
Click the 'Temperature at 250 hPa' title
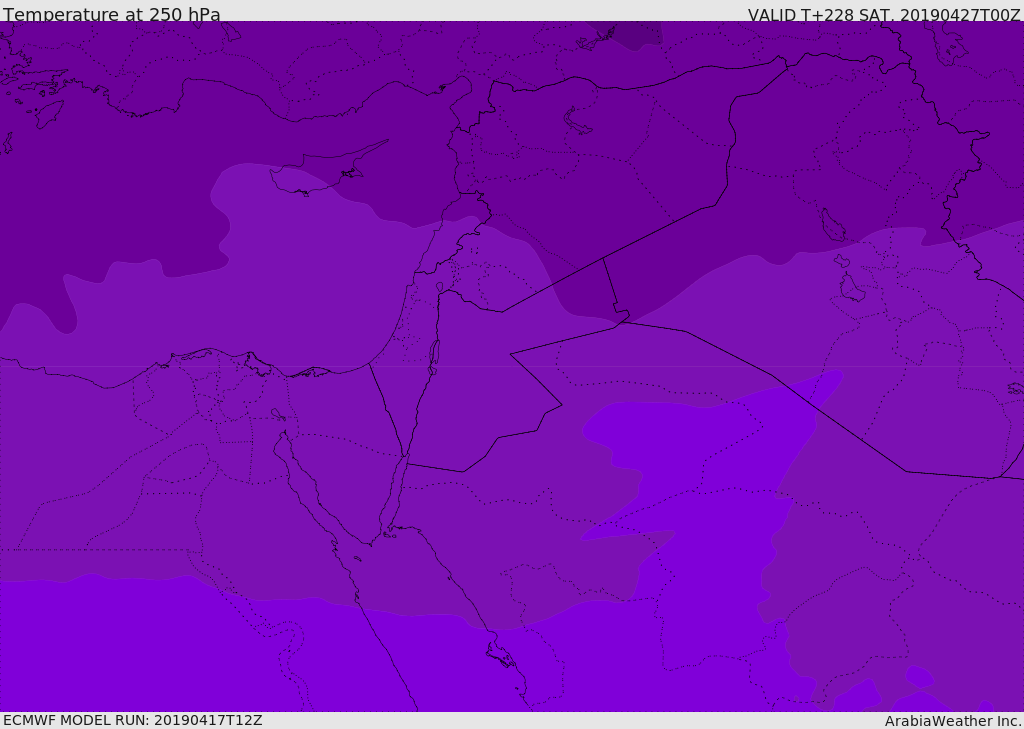(112, 14)
